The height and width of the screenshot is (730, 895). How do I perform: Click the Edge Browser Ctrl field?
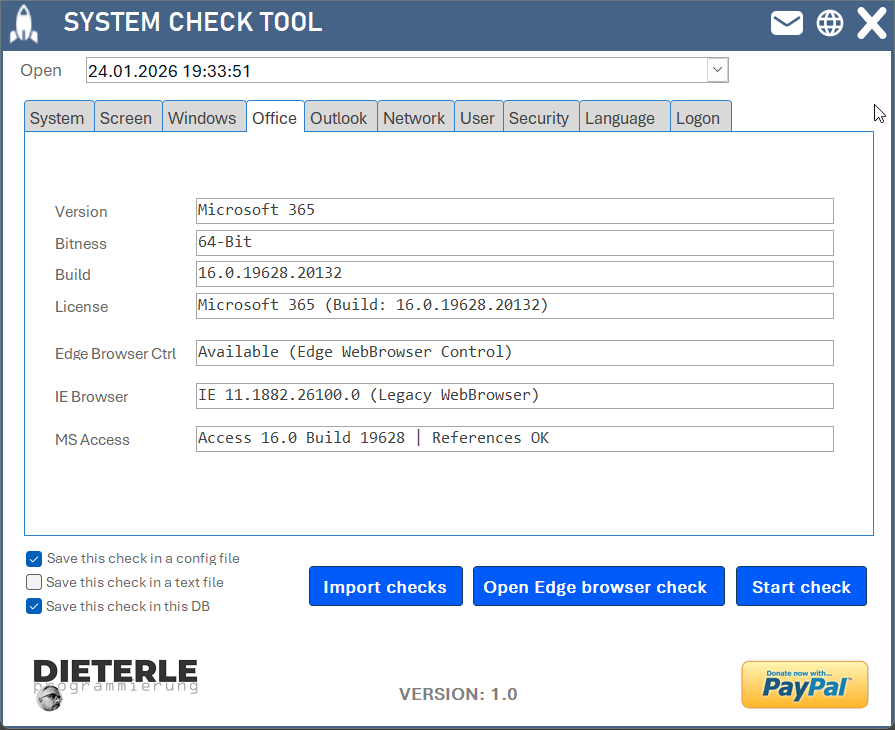tap(514, 353)
